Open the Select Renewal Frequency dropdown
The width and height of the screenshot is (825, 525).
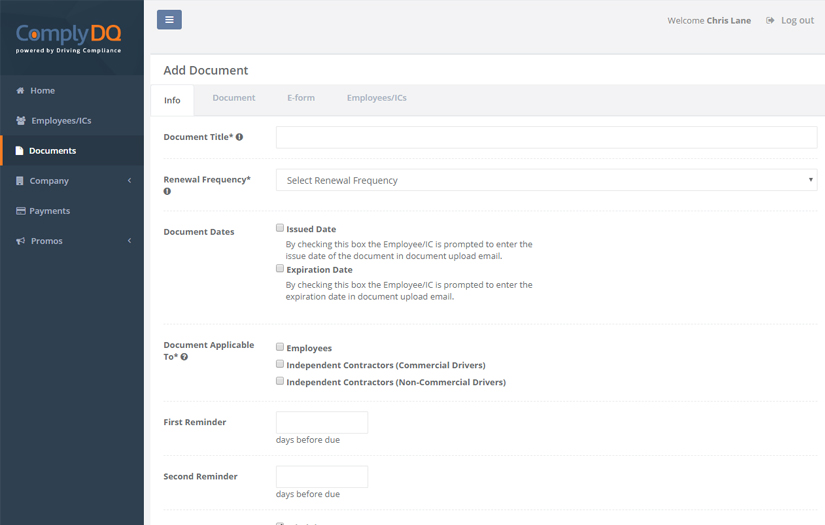point(546,180)
